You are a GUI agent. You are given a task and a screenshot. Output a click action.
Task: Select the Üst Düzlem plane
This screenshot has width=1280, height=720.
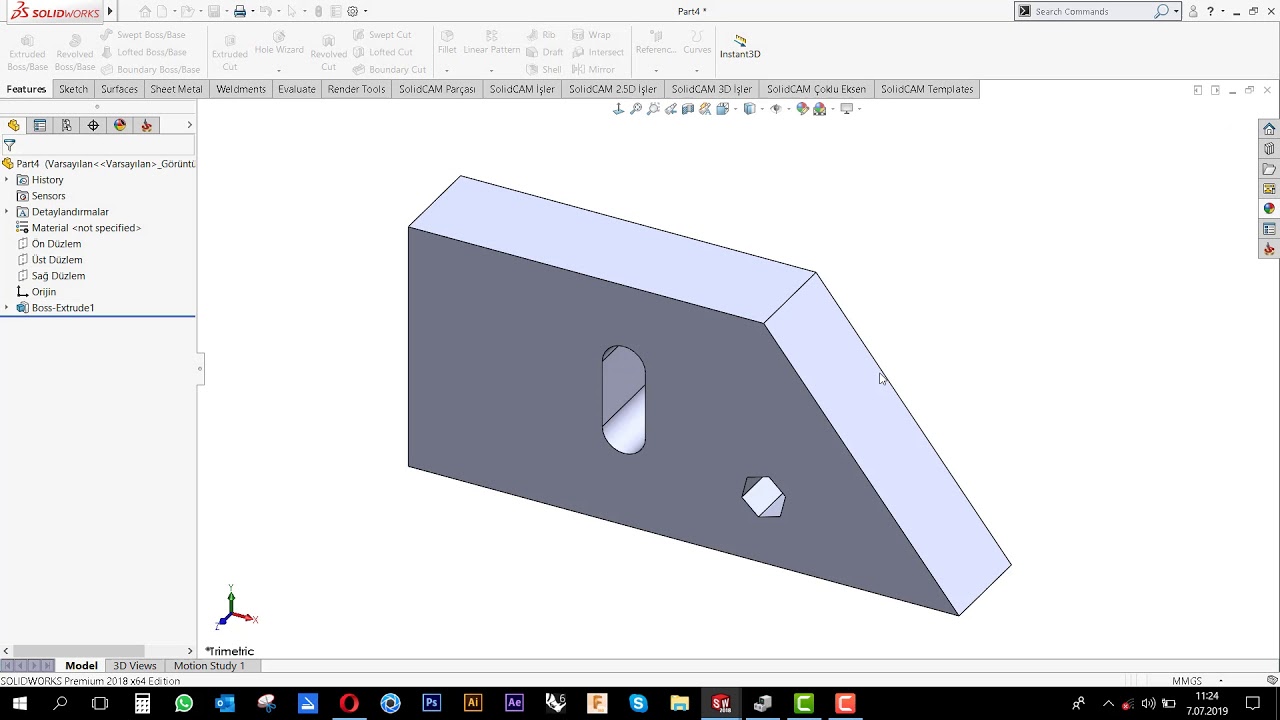[x=57, y=260]
